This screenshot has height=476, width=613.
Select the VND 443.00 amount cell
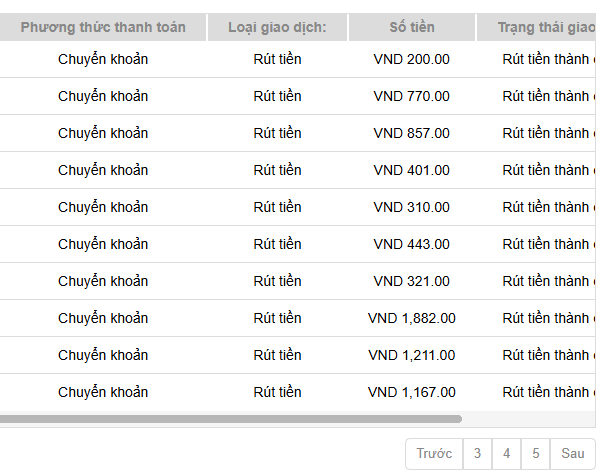click(x=412, y=244)
